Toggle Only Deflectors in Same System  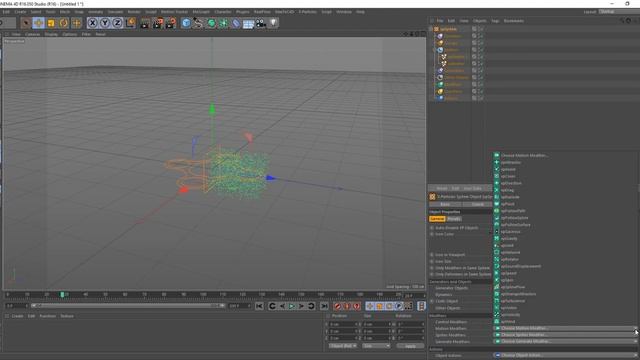[432, 275]
